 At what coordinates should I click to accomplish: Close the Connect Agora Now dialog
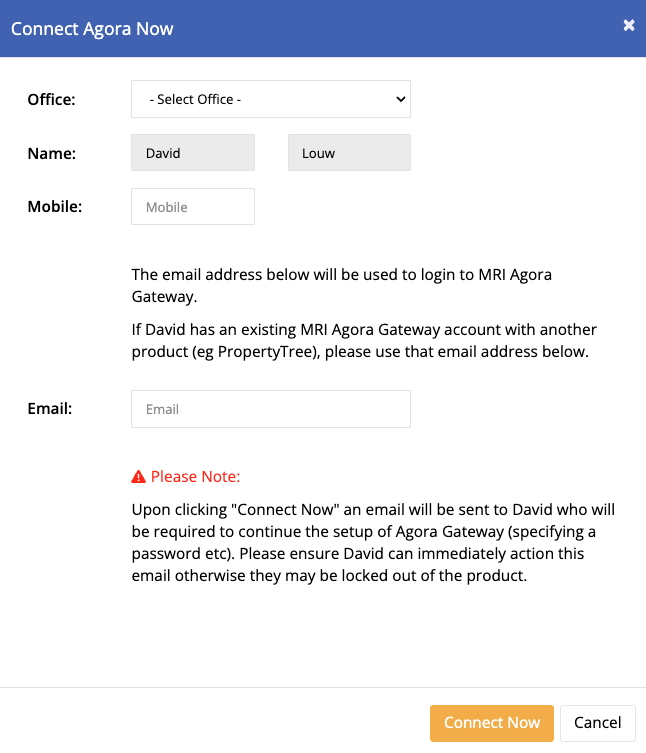[x=629, y=25]
